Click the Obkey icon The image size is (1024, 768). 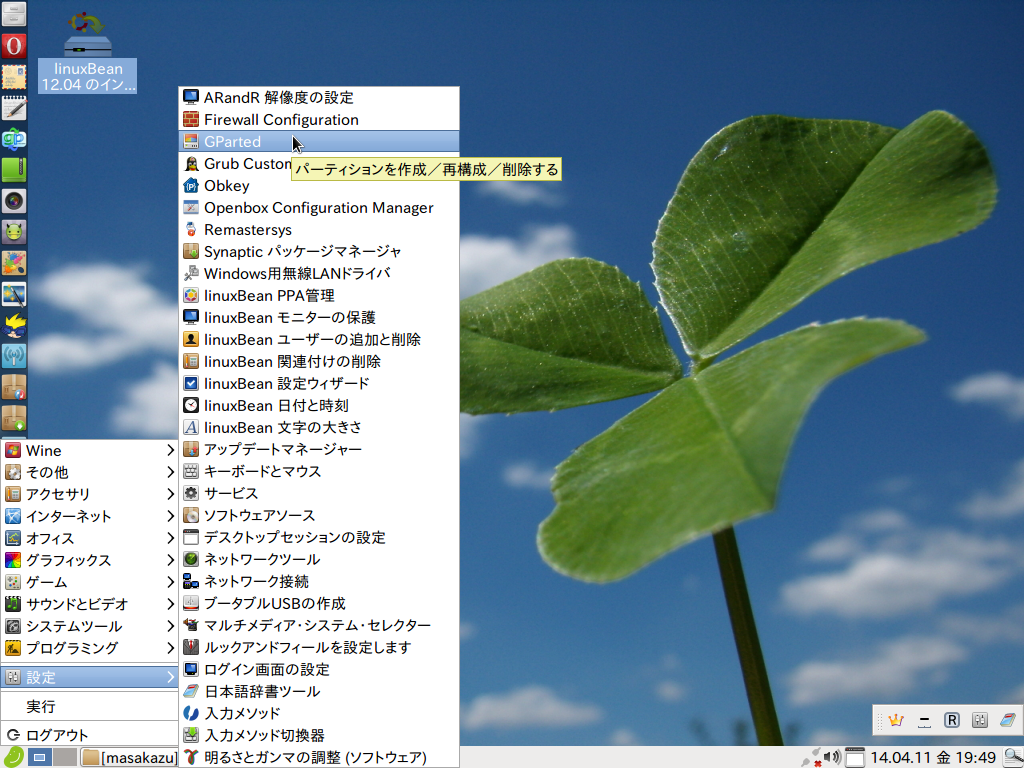191,185
